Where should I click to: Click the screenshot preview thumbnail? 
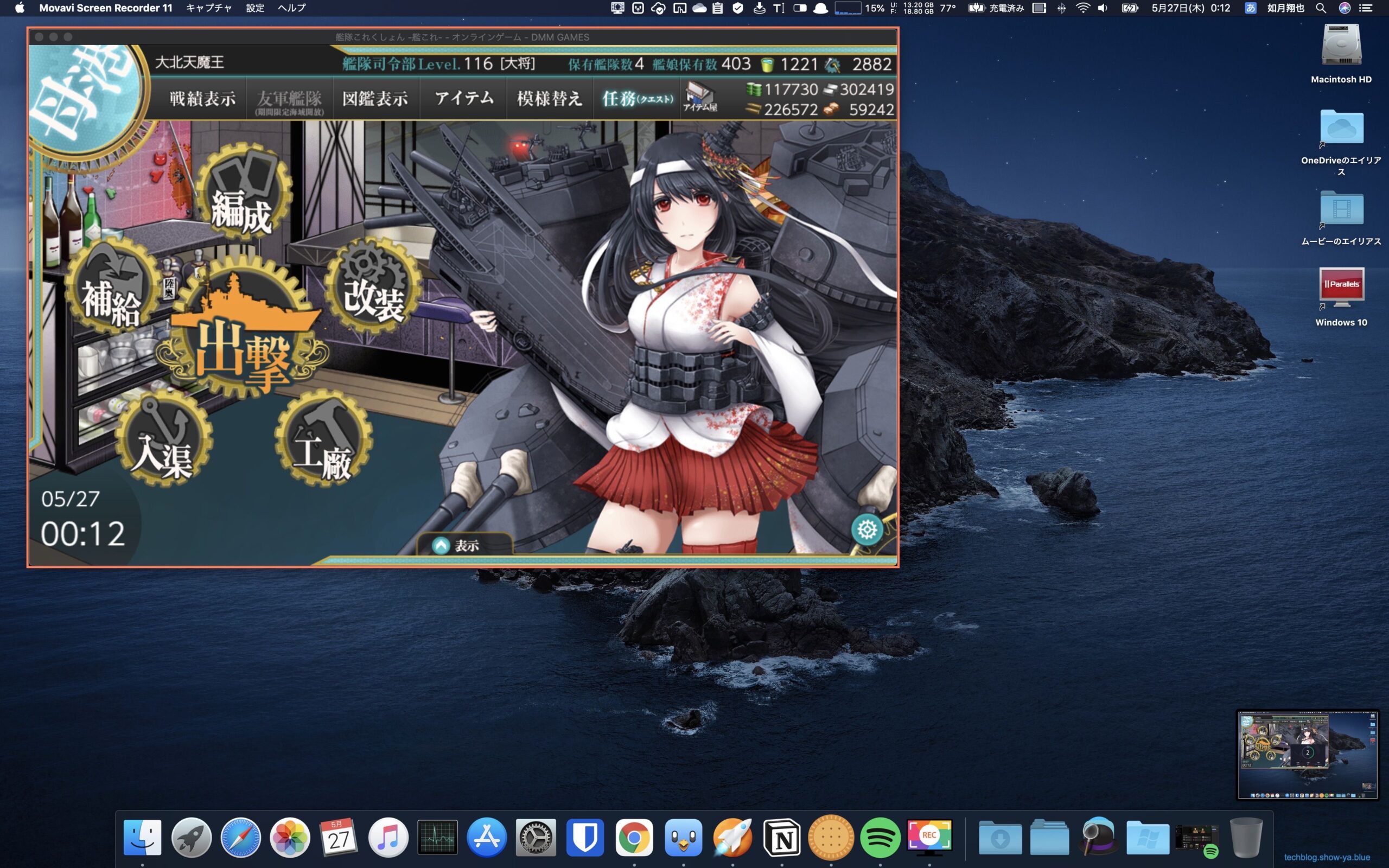click(1307, 754)
